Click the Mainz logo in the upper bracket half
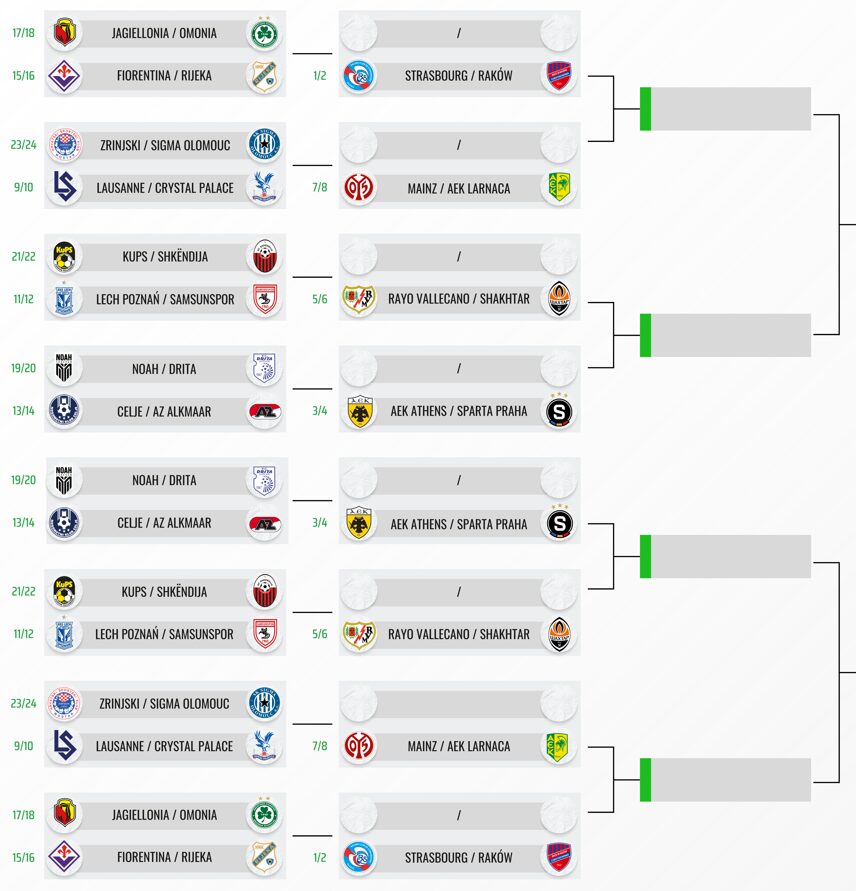 click(359, 187)
